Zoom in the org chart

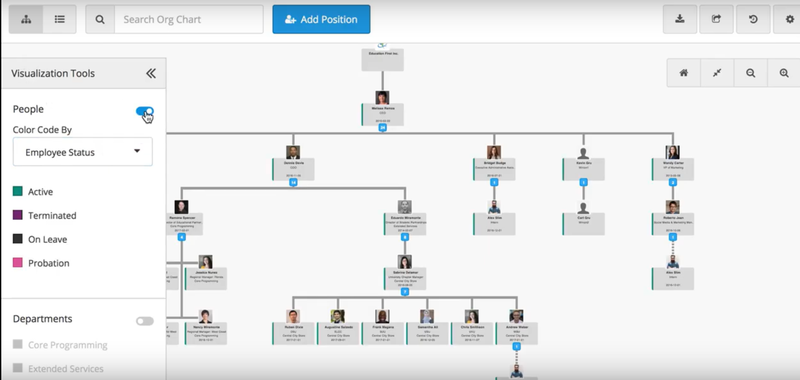[784, 73]
